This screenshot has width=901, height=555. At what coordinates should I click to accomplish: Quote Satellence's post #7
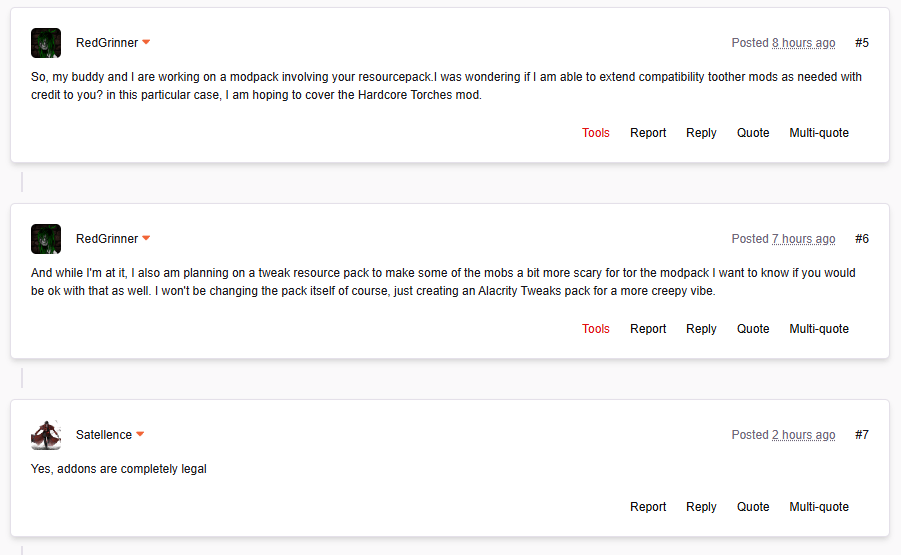753,507
